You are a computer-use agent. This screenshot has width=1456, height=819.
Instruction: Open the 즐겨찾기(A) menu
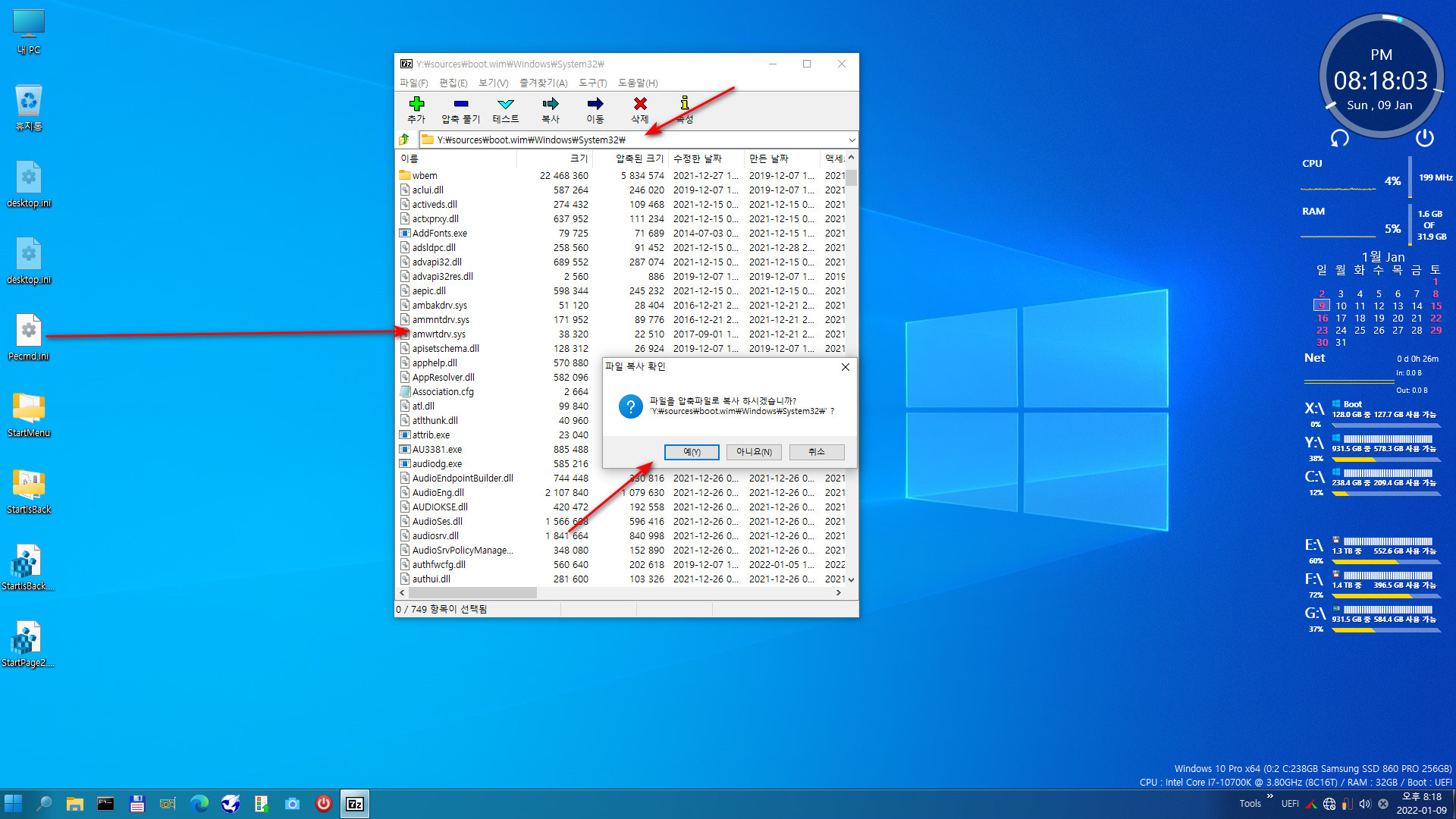coord(543,83)
